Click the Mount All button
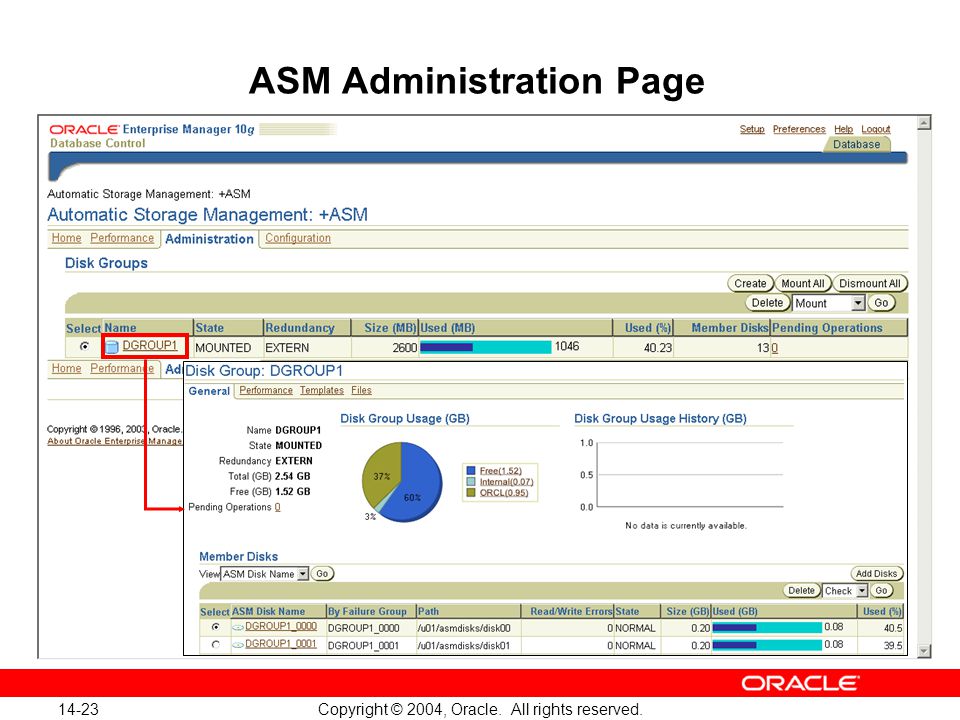This screenshot has width=960, height=720. click(803, 283)
